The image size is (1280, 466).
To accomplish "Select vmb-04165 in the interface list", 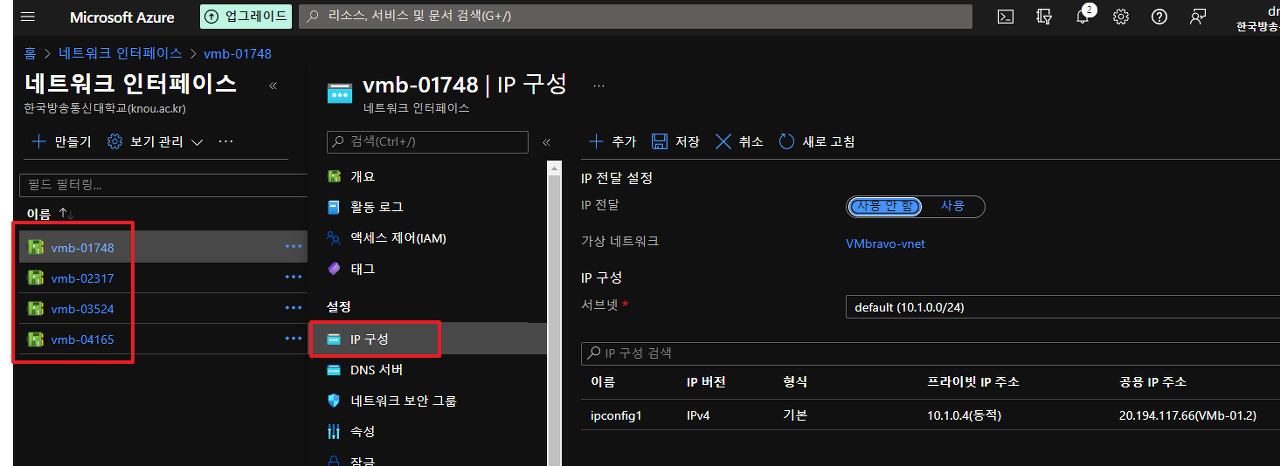I will coord(82,340).
